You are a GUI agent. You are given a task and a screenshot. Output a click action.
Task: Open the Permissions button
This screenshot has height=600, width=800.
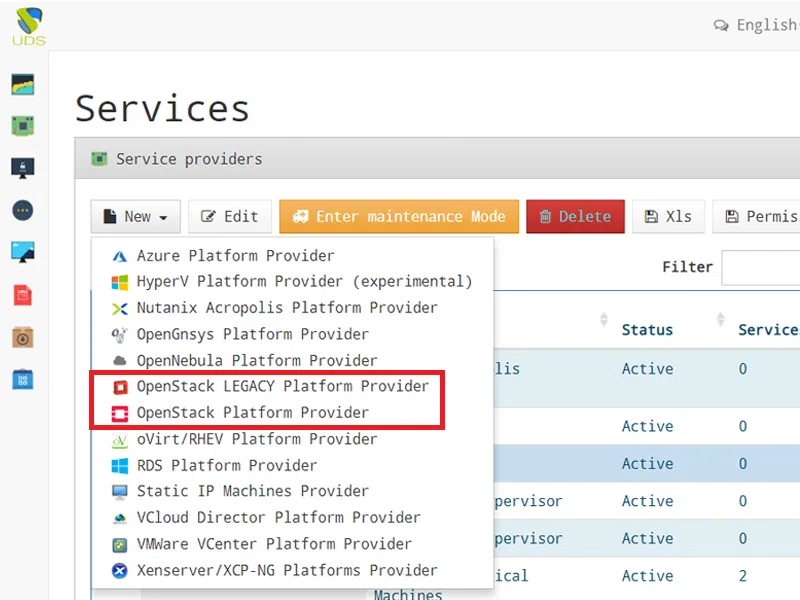757,216
